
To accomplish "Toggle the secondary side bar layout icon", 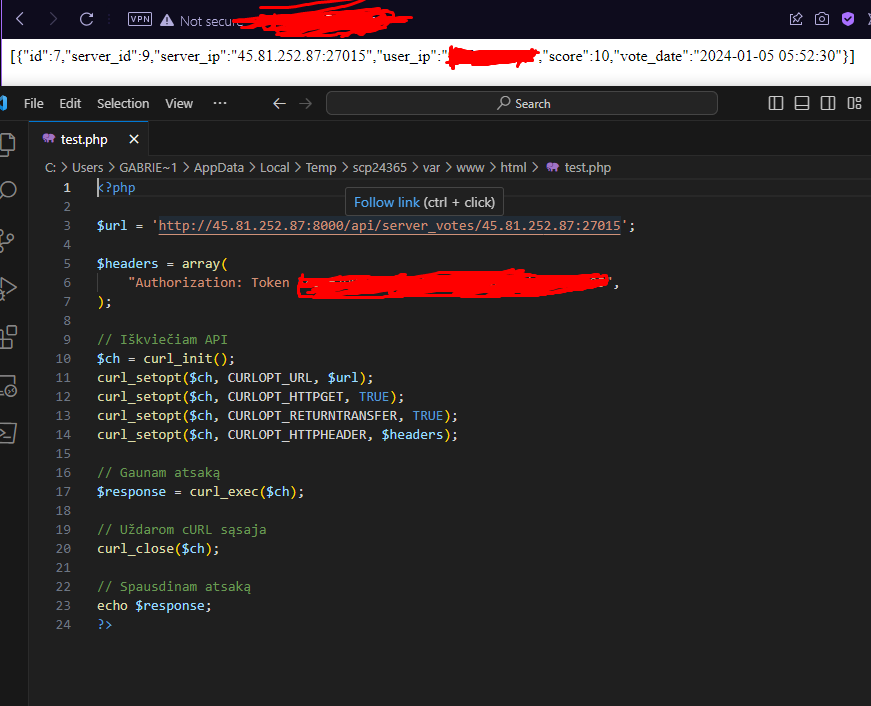I will [828, 103].
